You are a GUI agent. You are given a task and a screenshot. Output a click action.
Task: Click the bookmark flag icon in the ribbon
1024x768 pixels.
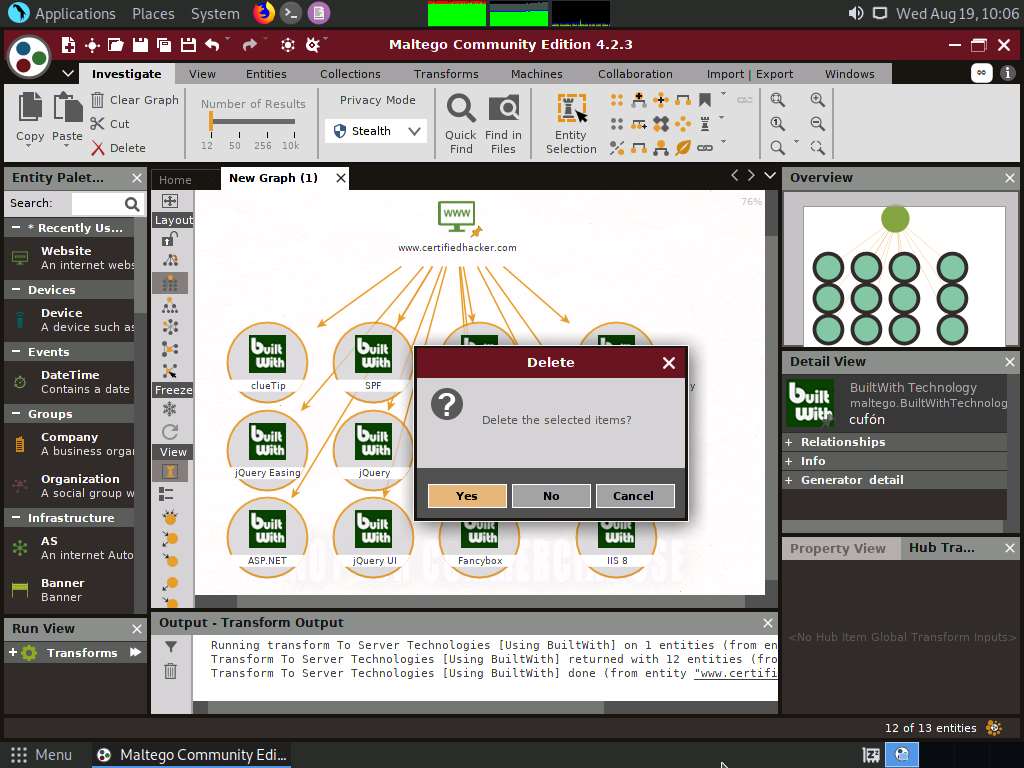[705, 100]
